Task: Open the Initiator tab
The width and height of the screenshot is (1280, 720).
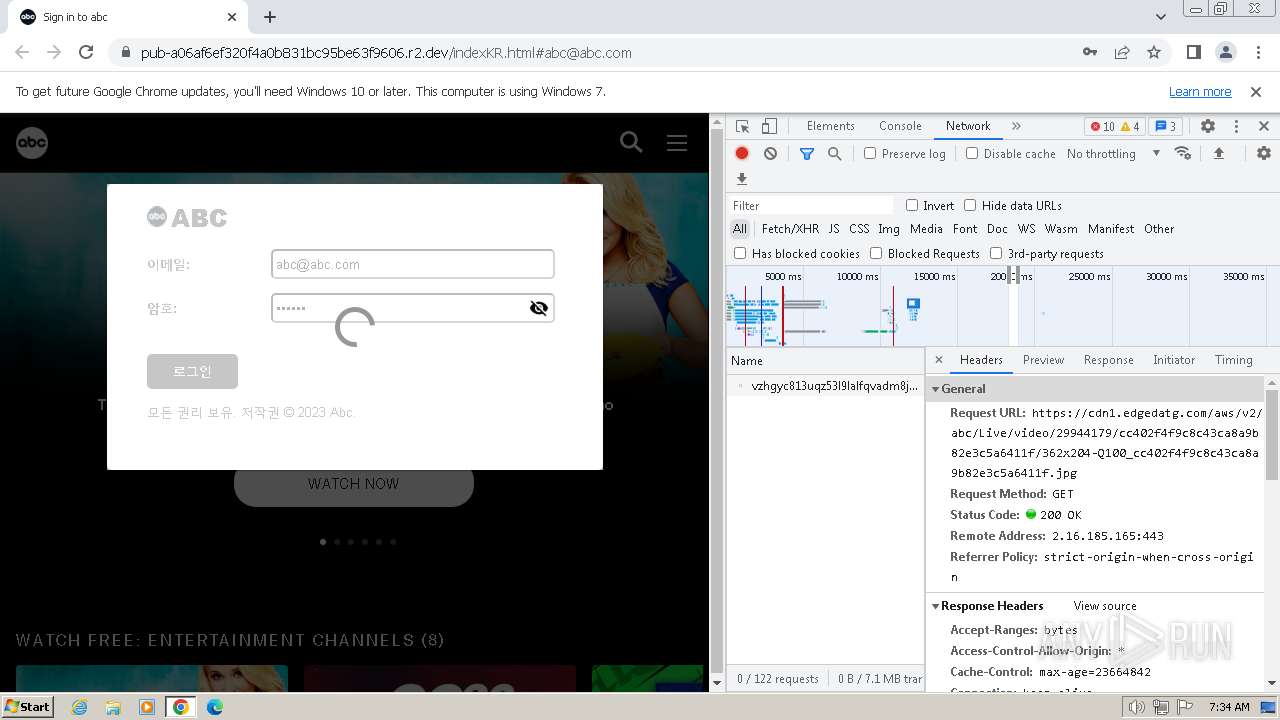Action: tap(1174, 360)
